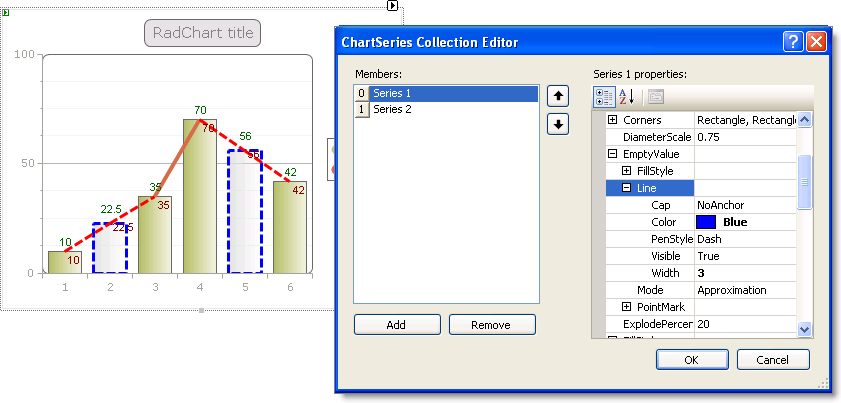Select the Mode property label
841x403 pixels.
tap(650, 290)
